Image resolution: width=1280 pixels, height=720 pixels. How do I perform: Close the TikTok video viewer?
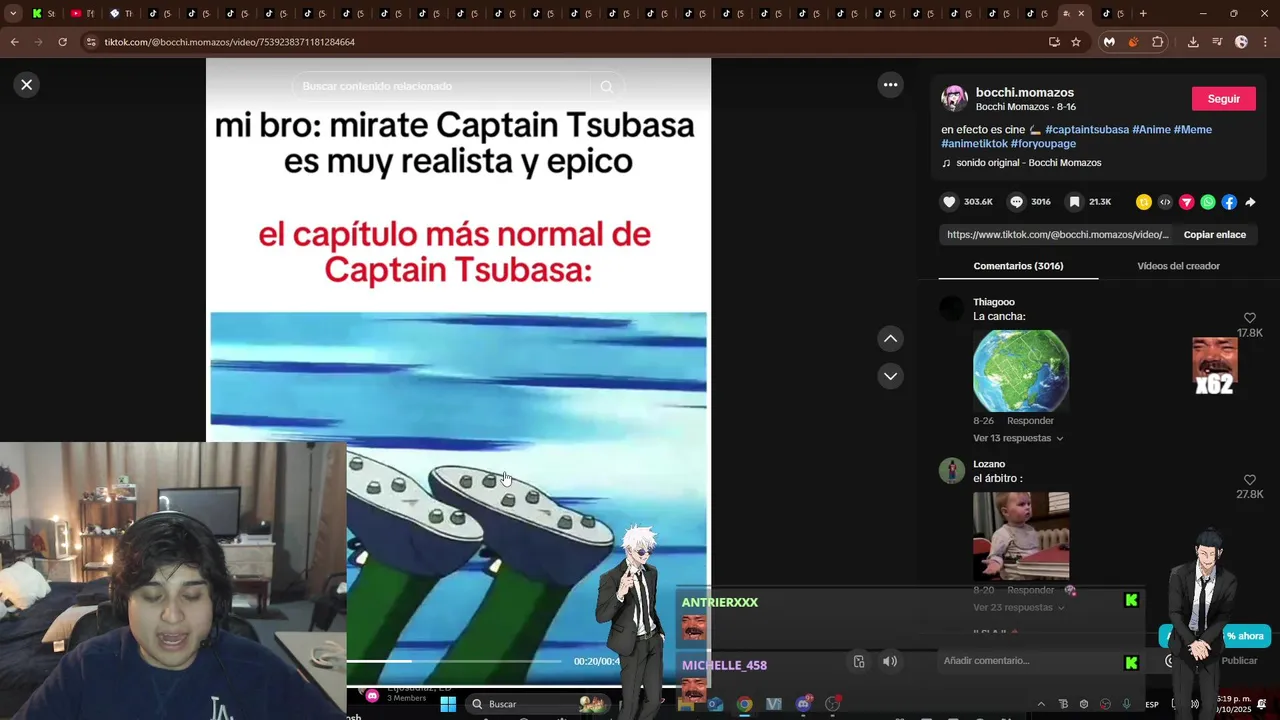point(27,85)
